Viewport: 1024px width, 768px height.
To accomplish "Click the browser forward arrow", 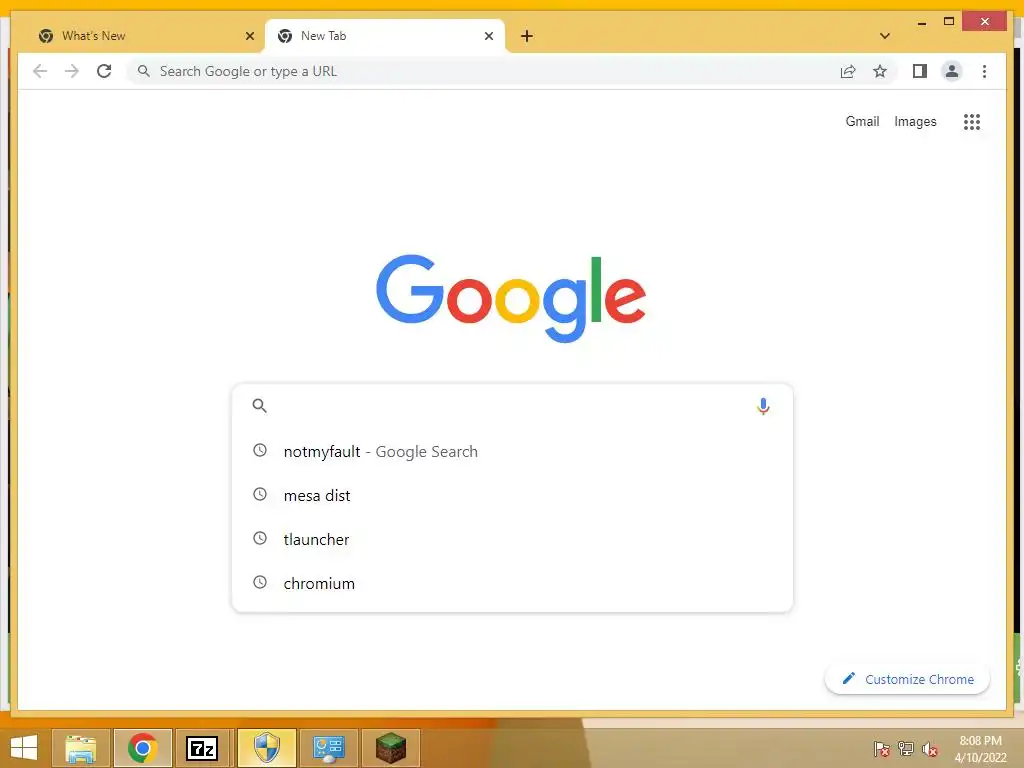I will [x=72, y=71].
